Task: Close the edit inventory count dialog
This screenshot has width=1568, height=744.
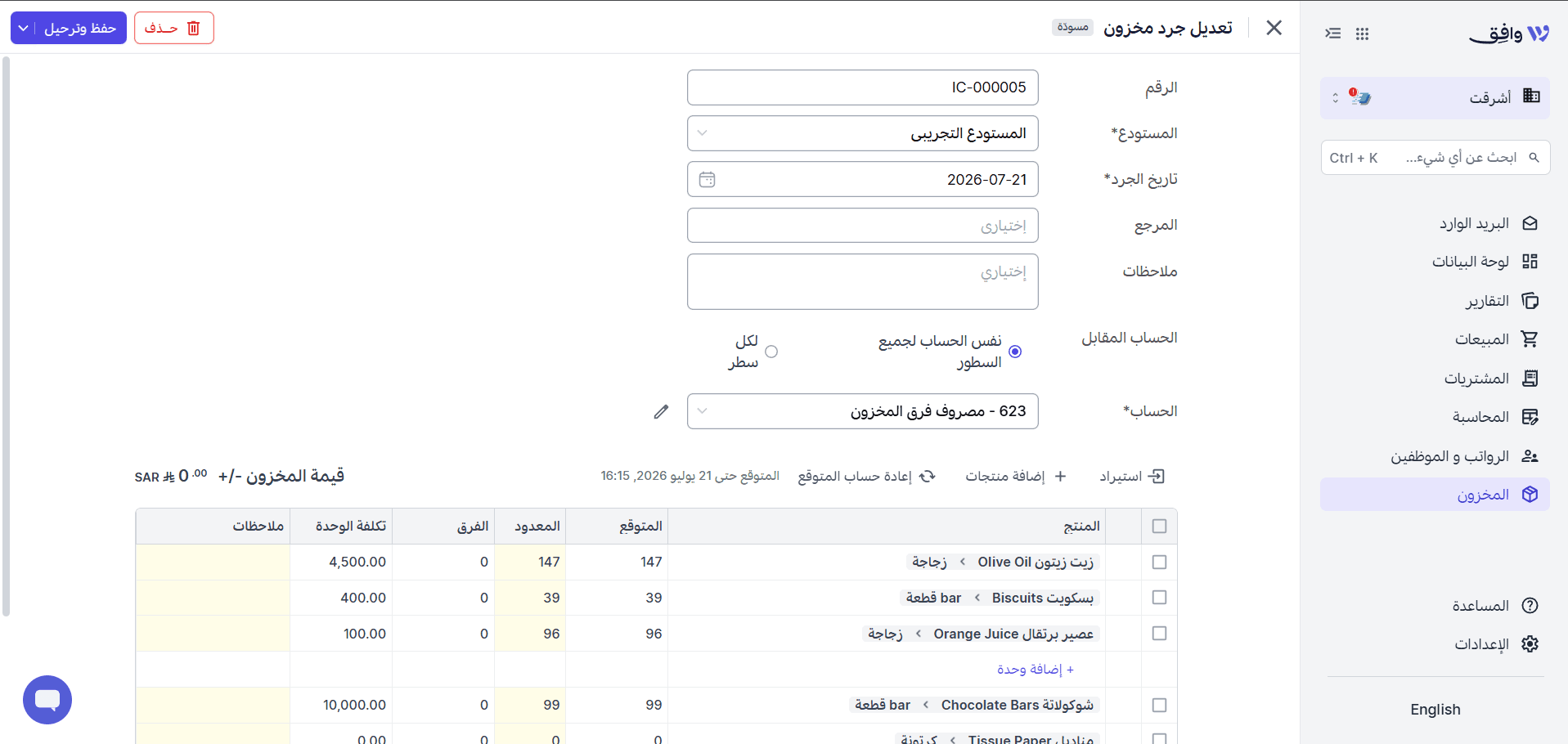Action: pos(1274,28)
